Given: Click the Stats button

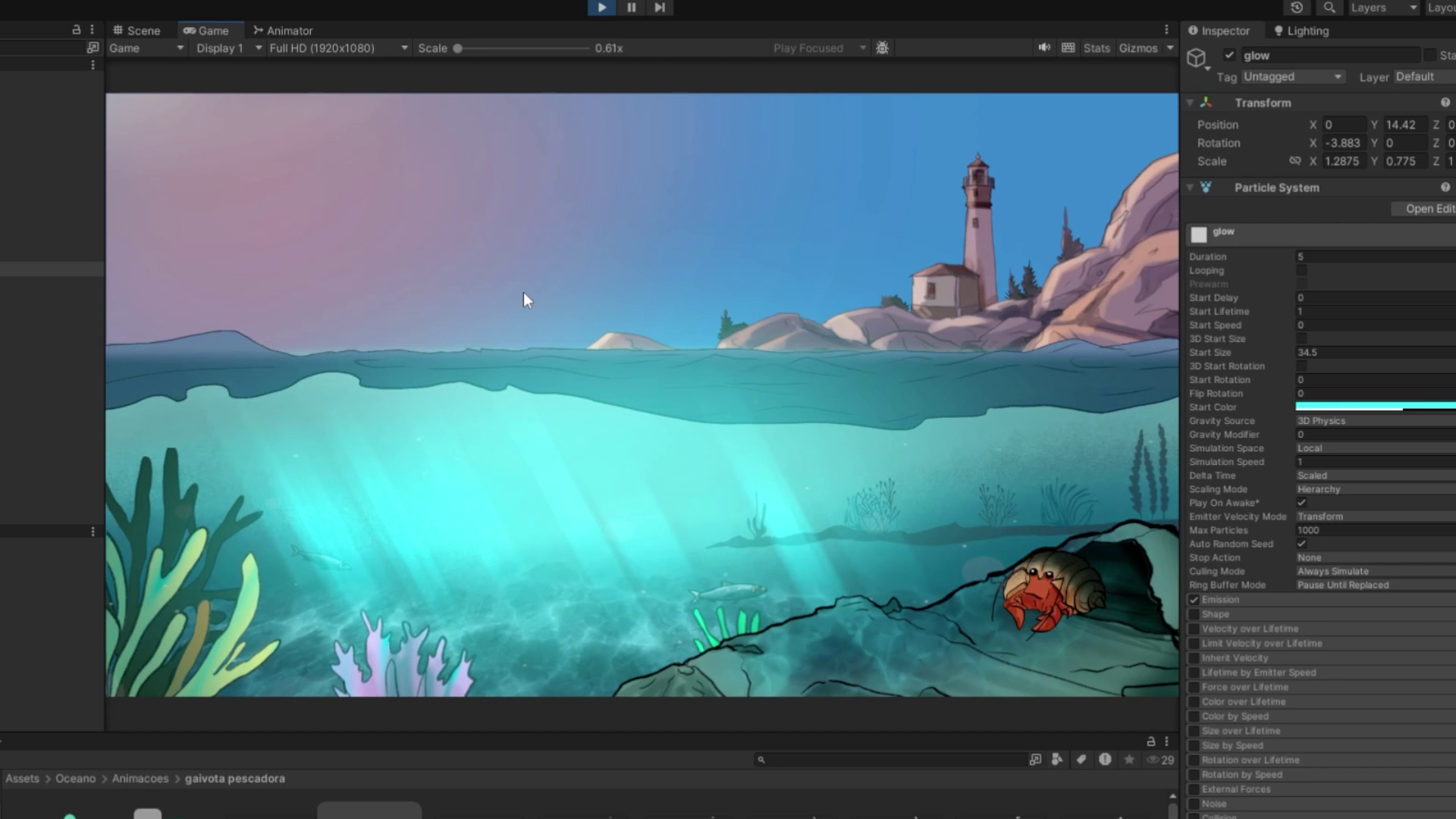Looking at the screenshot, I should pos(1096,48).
